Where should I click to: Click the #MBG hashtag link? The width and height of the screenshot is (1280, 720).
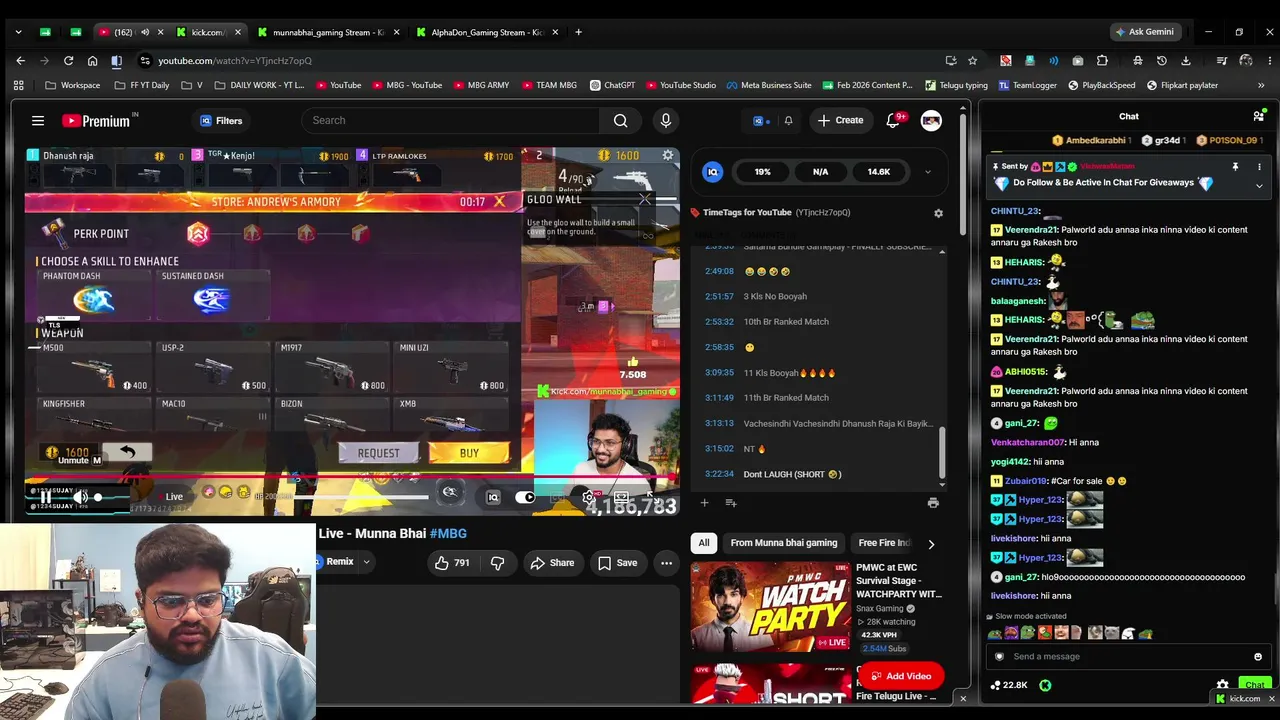pos(448,533)
